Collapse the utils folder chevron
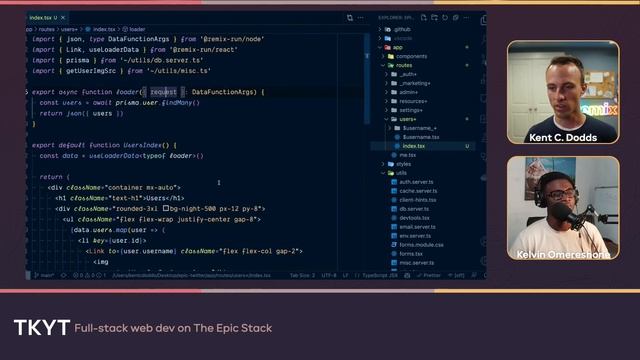This screenshot has height=360, width=640. click(x=383, y=173)
